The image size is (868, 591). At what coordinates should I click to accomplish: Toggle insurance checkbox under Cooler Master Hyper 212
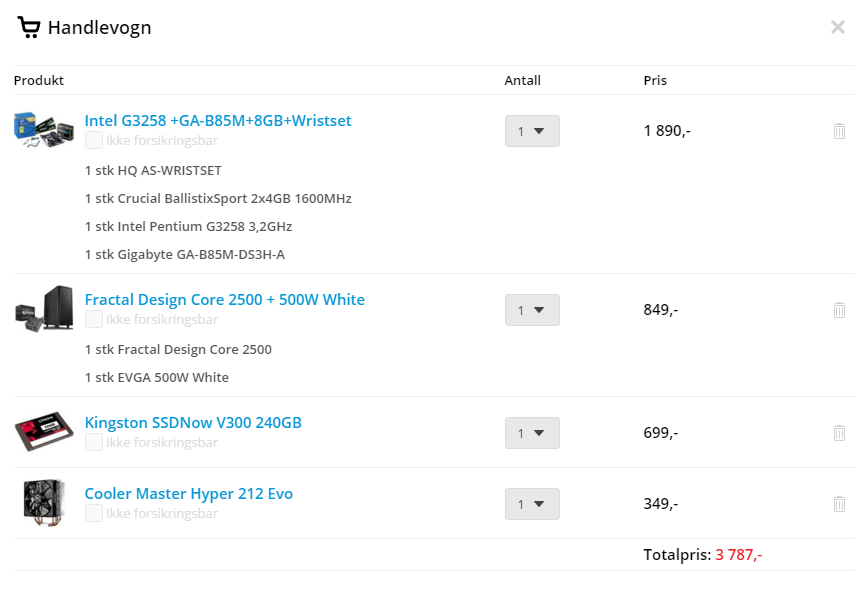(94, 513)
